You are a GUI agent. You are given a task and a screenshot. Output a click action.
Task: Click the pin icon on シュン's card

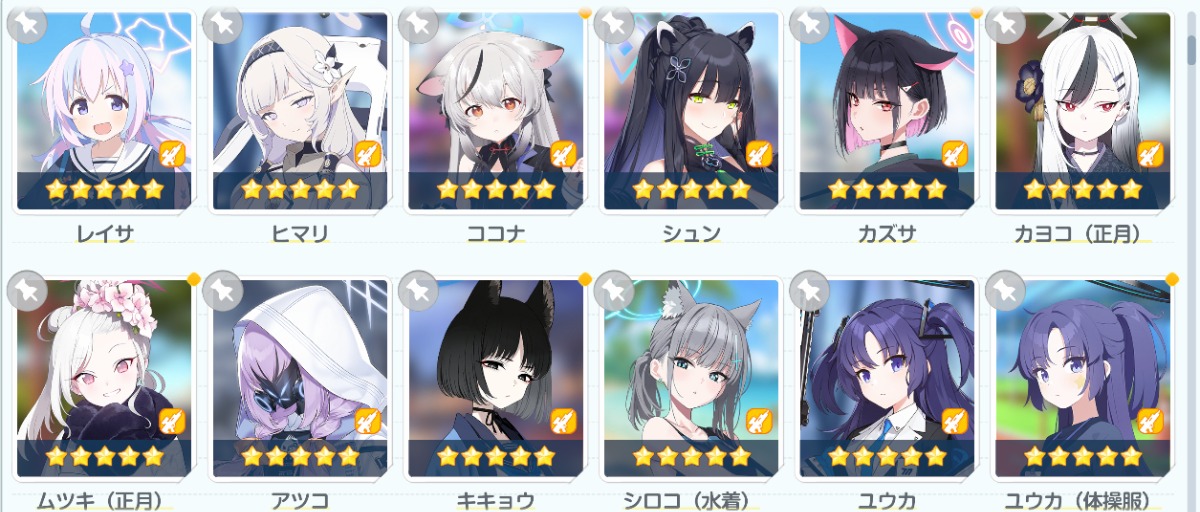pos(614,24)
